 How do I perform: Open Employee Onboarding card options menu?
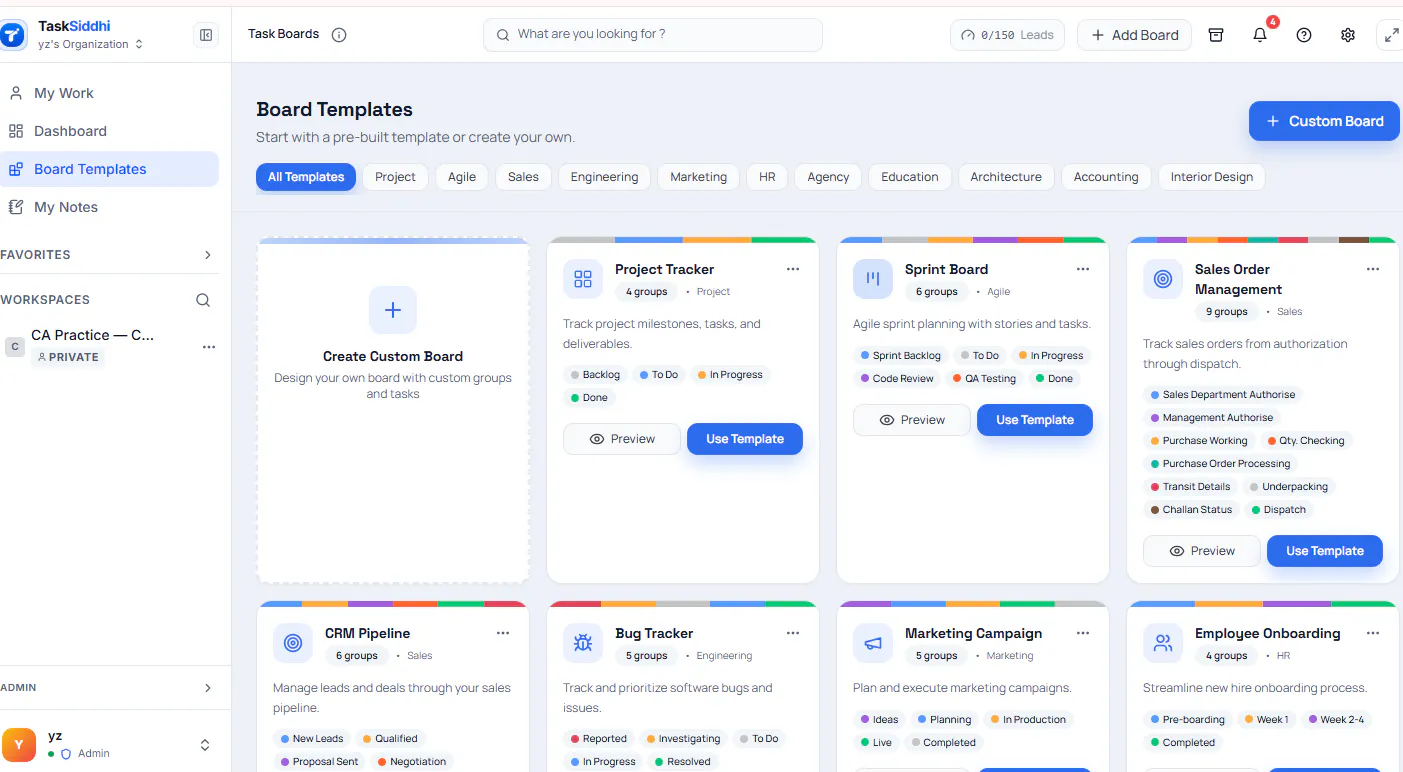[x=1373, y=633]
